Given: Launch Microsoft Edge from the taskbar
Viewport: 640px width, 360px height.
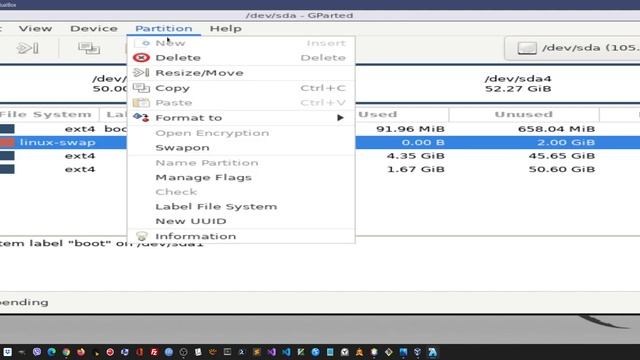Looking at the screenshot, I should click(x=52, y=352).
